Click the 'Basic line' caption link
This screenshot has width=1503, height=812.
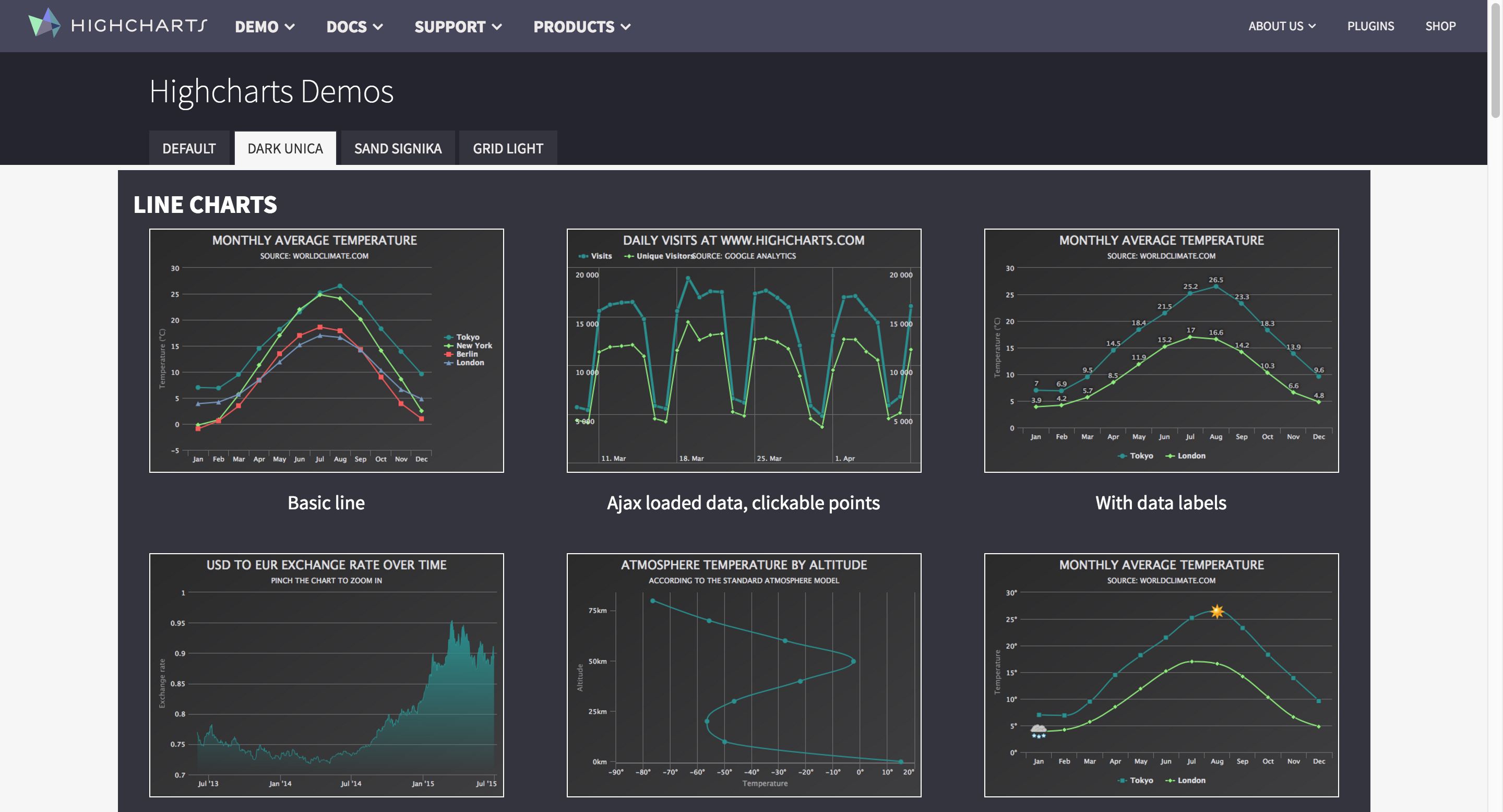coord(326,503)
